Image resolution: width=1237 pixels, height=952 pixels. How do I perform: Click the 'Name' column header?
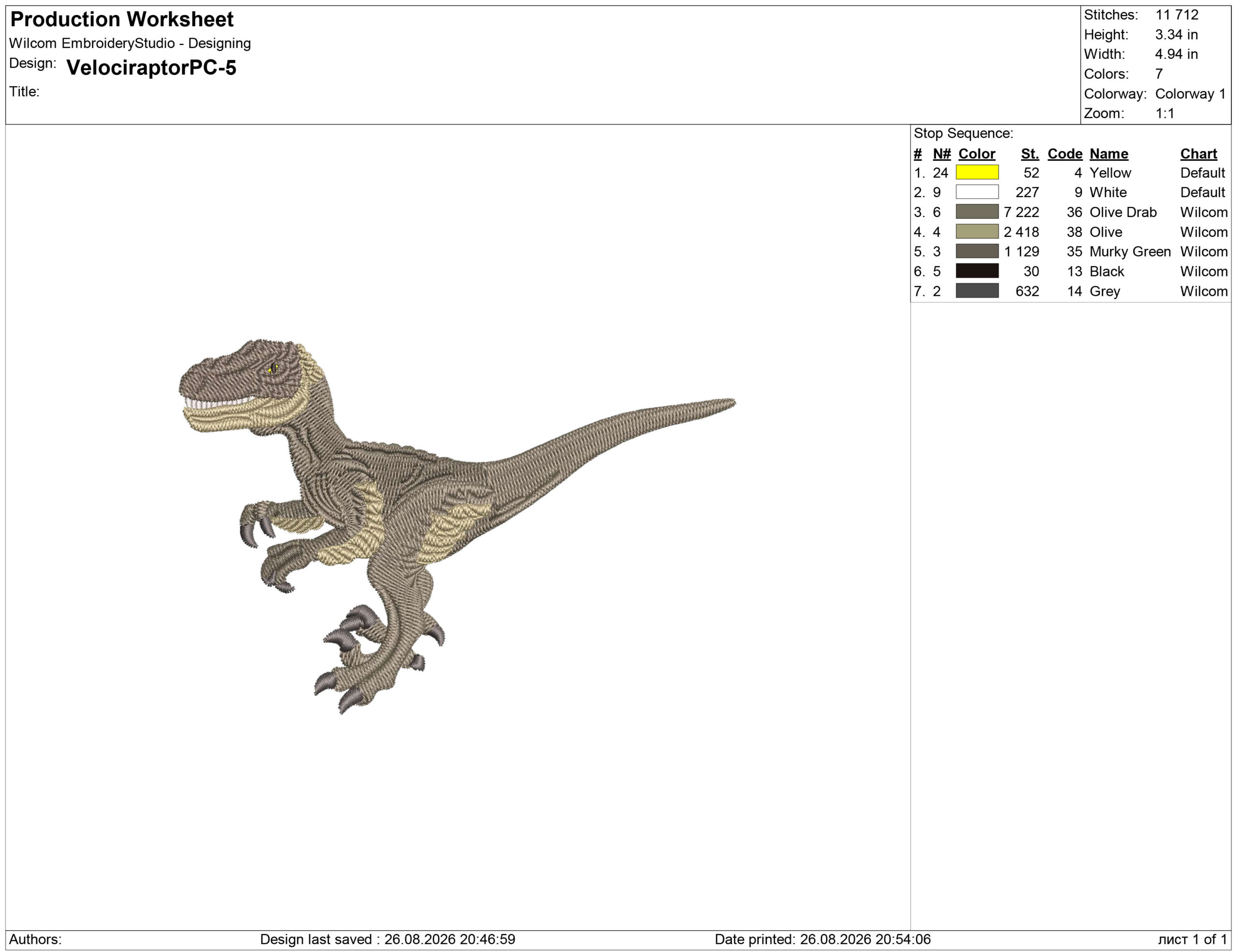[x=1109, y=154]
